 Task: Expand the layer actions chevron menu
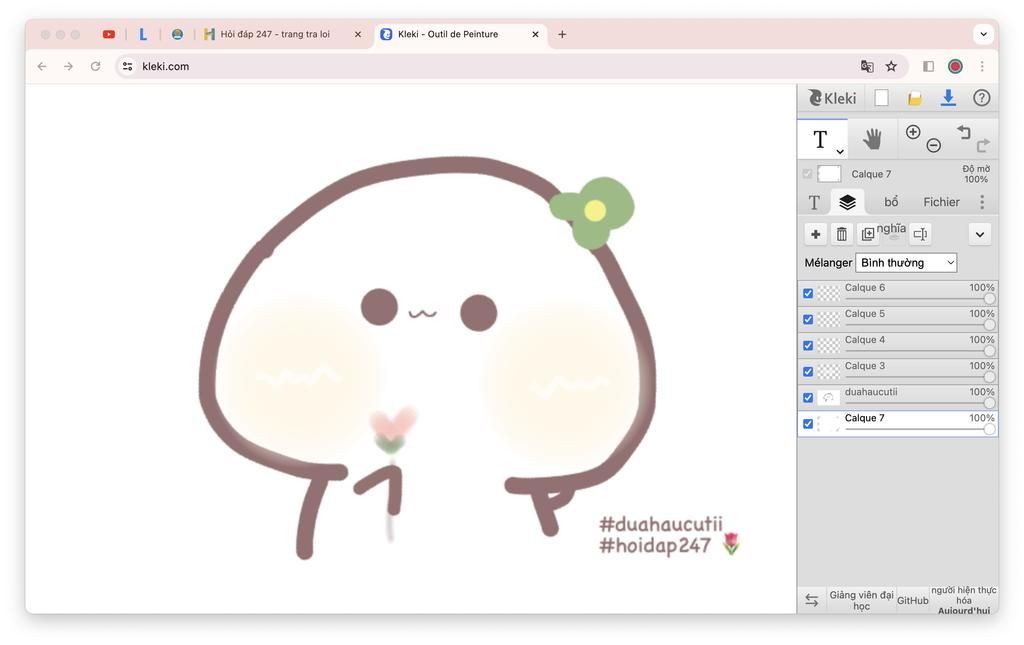[980, 234]
